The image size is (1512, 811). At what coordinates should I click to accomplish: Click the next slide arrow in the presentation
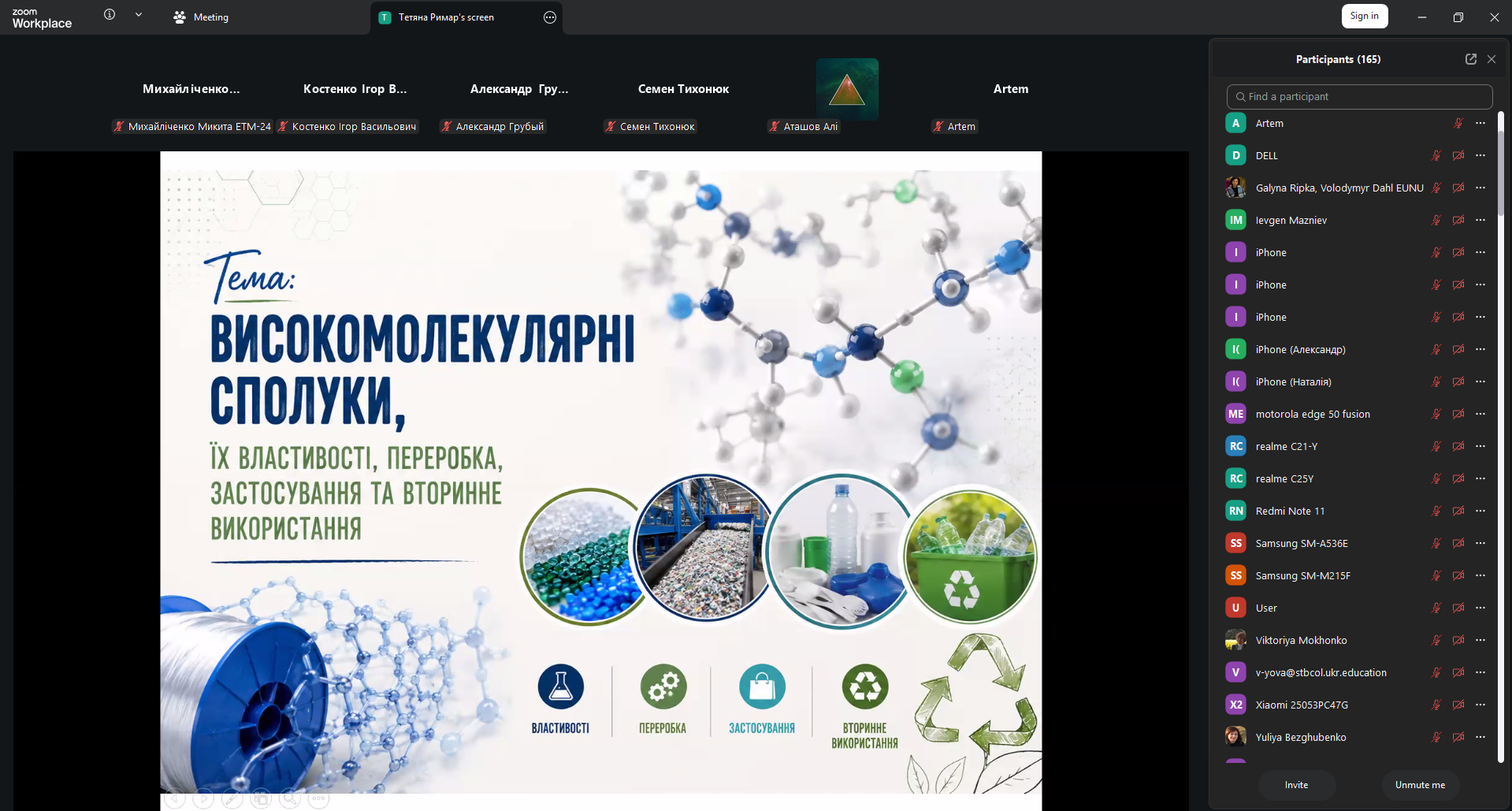click(x=203, y=798)
